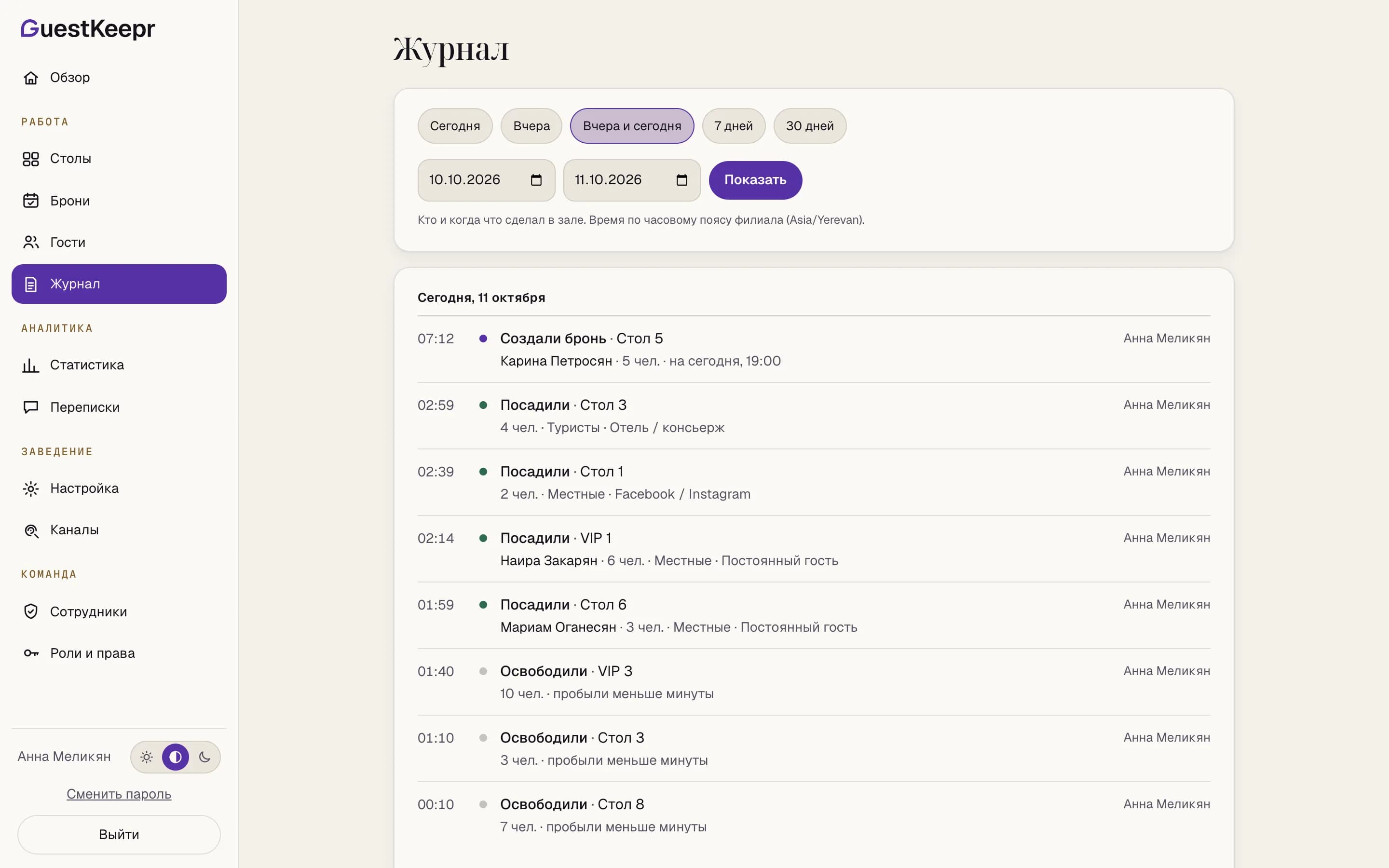Click the Выйти button

pos(119,835)
